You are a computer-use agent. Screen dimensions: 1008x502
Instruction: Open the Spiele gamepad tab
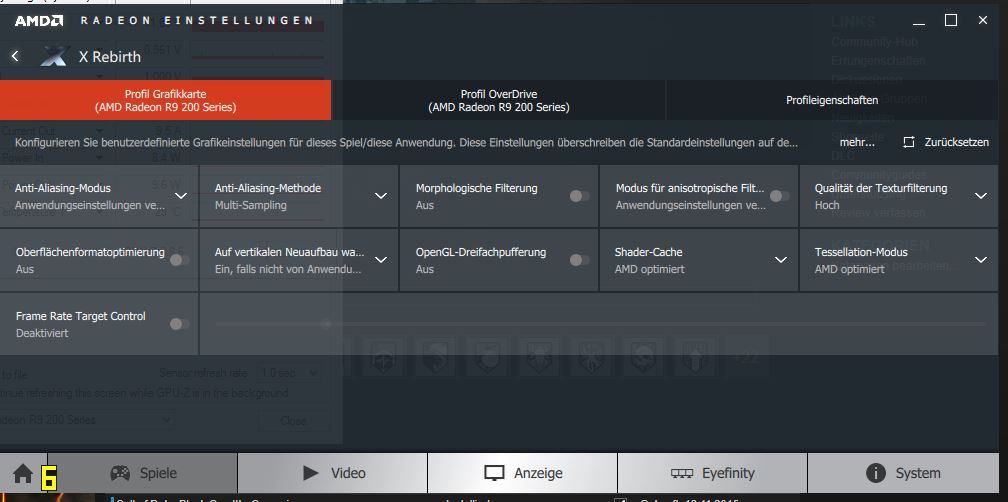[x=143, y=473]
